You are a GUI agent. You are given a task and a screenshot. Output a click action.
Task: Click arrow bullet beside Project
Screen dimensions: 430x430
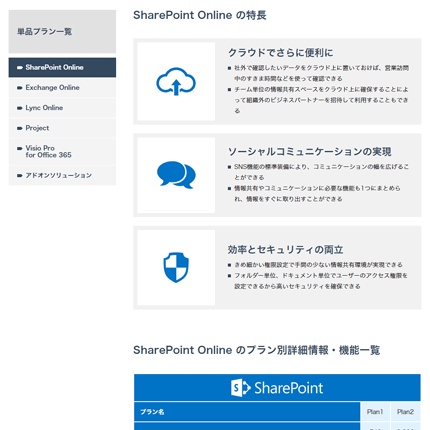pos(20,128)
